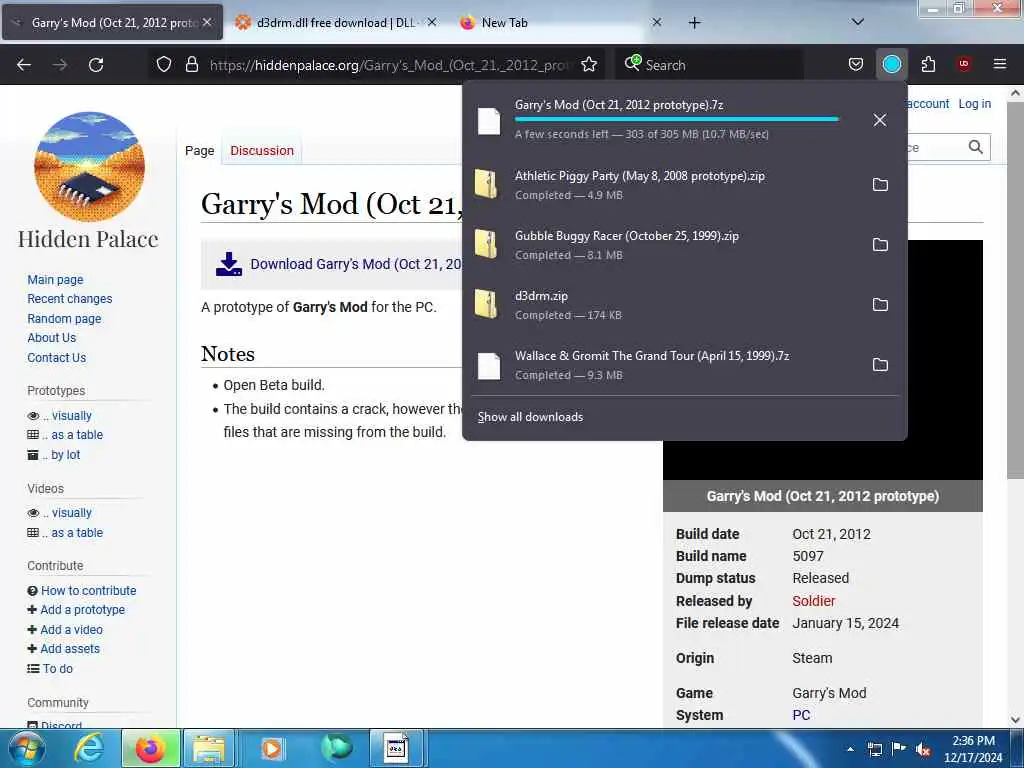Click the Download Garry's Mod link
Viewport: 1024px width, 768px height.
pyautogui.click(x=356, y=264)
